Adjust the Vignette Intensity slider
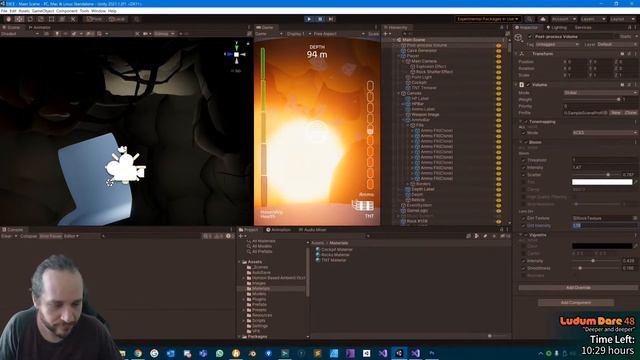 pyautogui.click(x=596, y=261)
